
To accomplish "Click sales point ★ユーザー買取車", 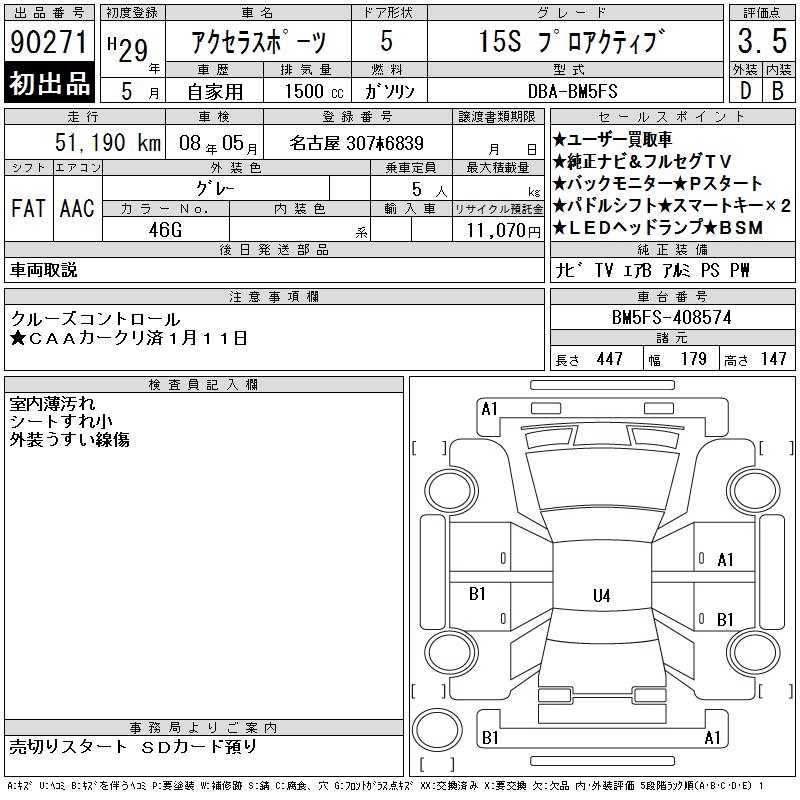I will tap(612, 139).
